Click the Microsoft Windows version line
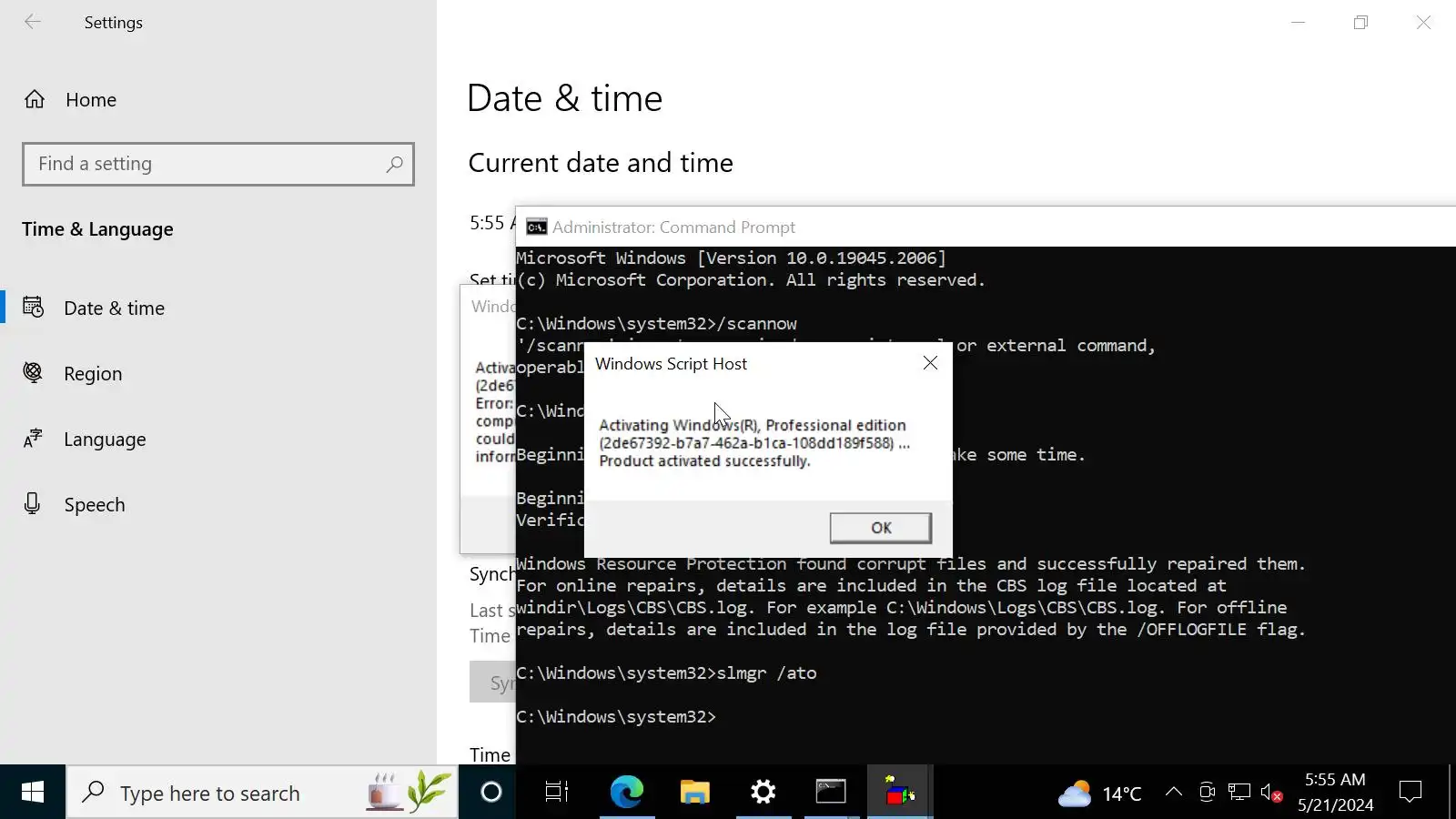Image resolution: width=1456 pixels, height=819 pixels. point(732,258)
